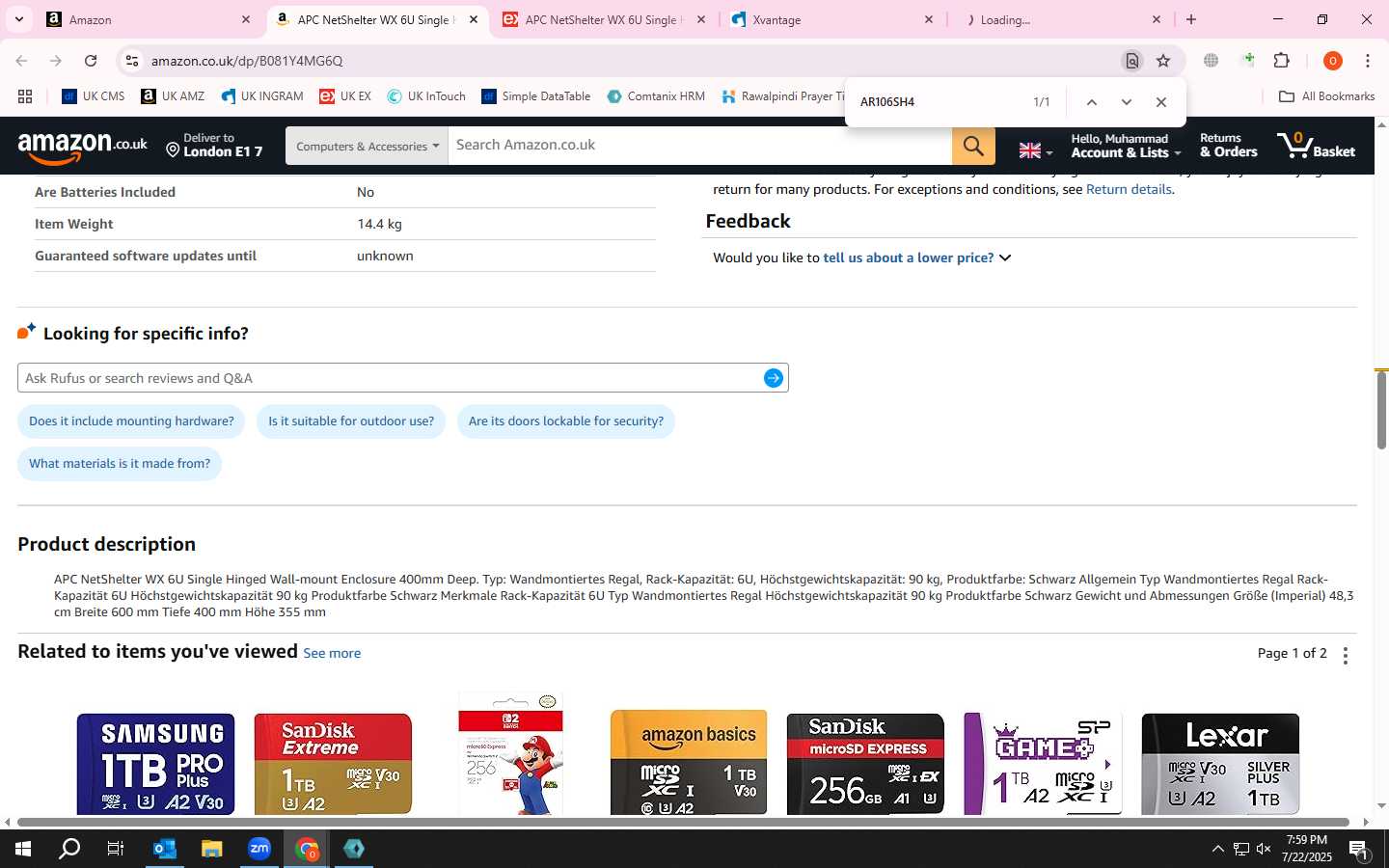
Task: Open Comtanix HRM bookmark
Action: point(656,96)
